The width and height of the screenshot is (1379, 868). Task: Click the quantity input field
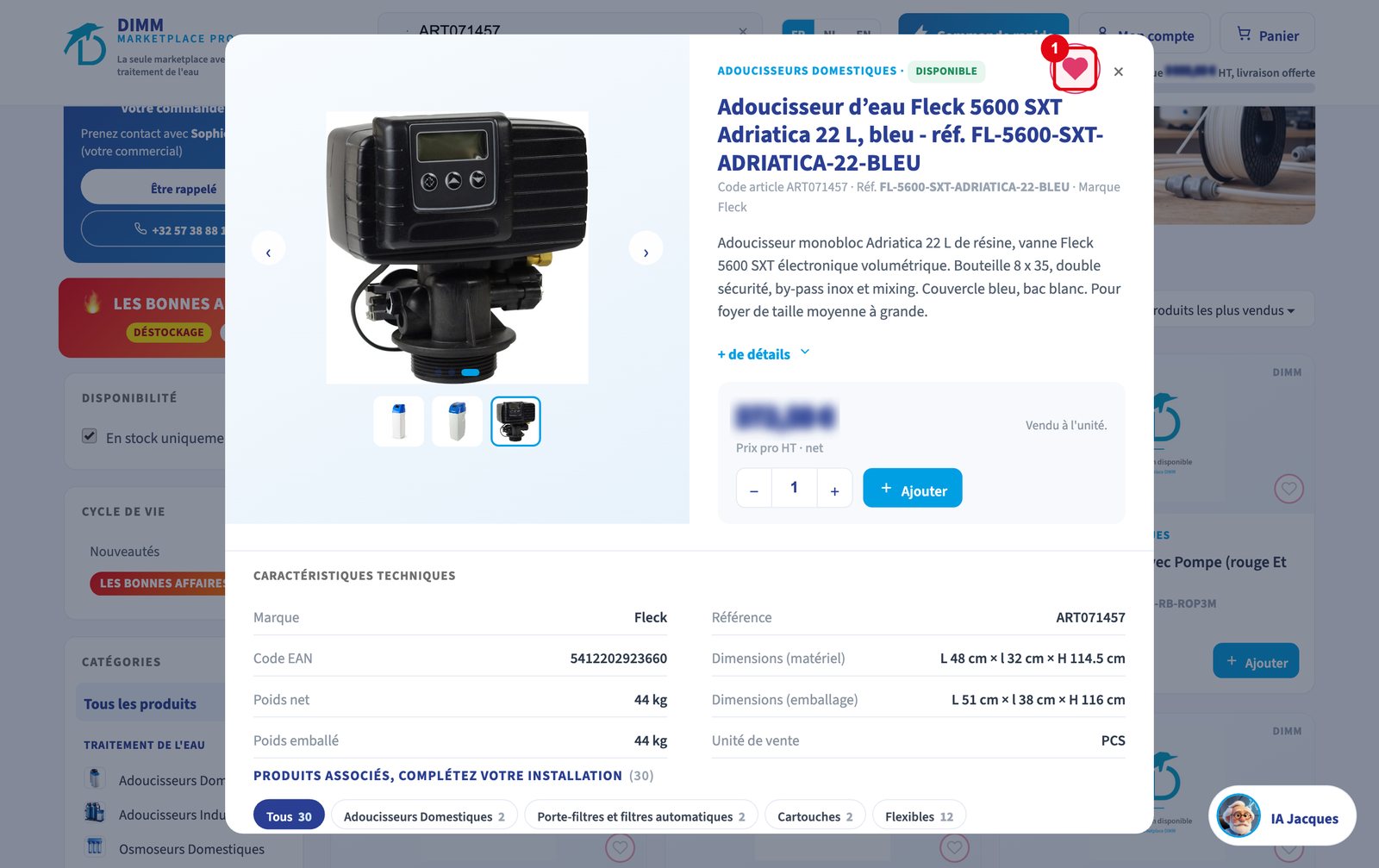[794, 489]
